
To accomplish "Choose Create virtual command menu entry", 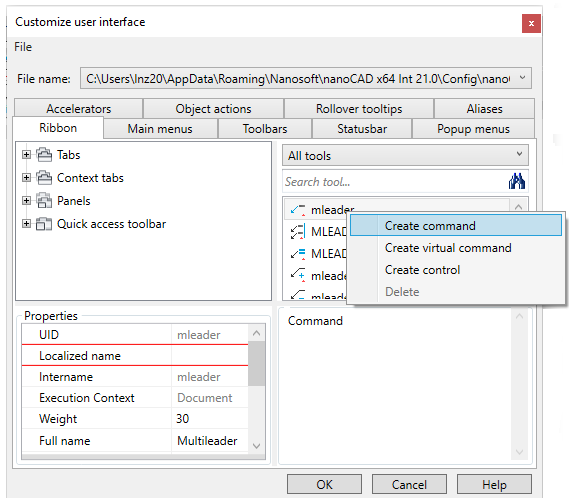I will click(x=456, y=248).
